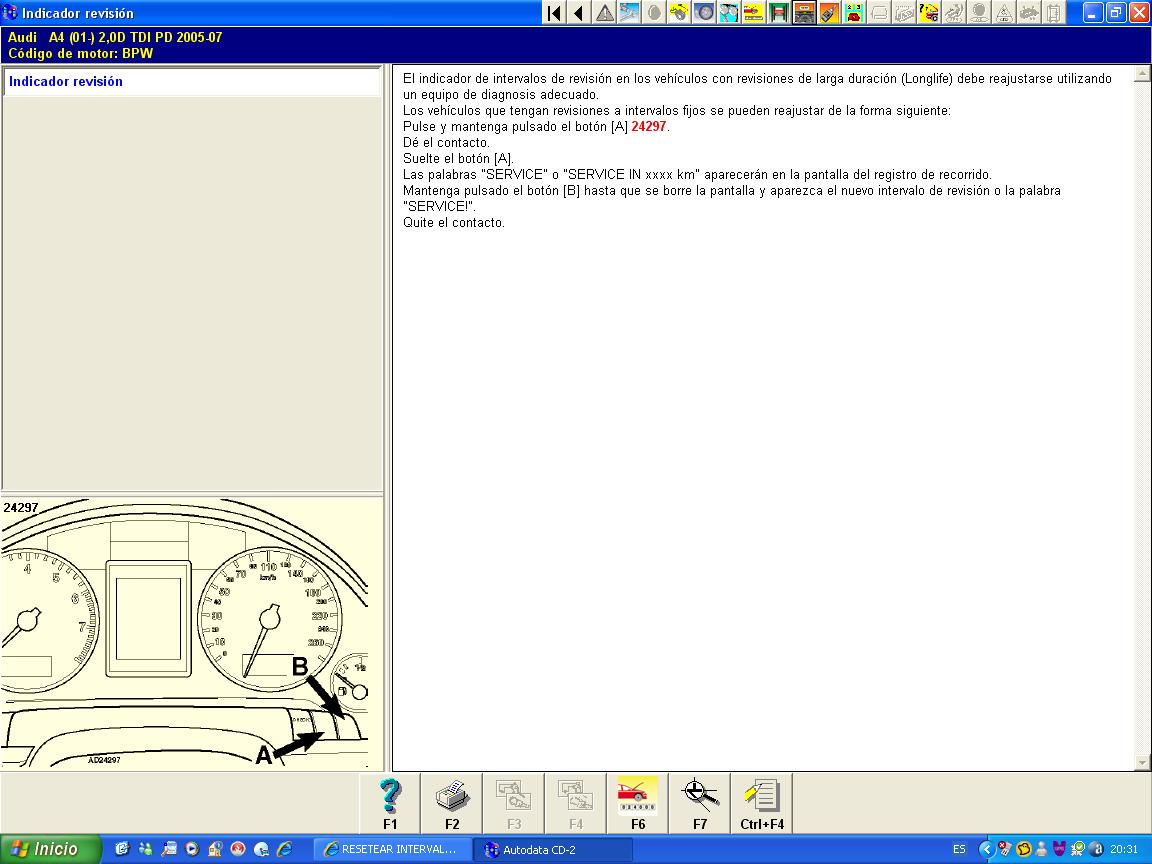This screenshot has height=864, width=1152.
Task: Click the F6 red car button
Action: 638,803
